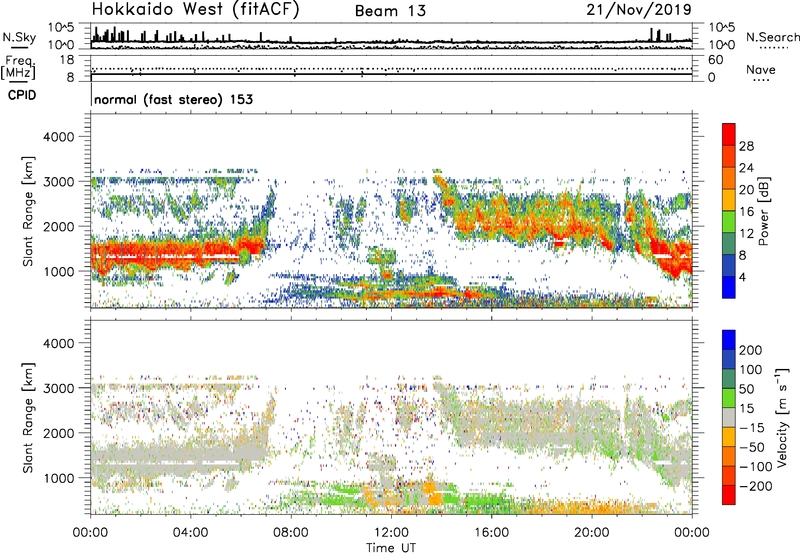Click the power panel 'Slant Range [km]' label

(28, 211)
